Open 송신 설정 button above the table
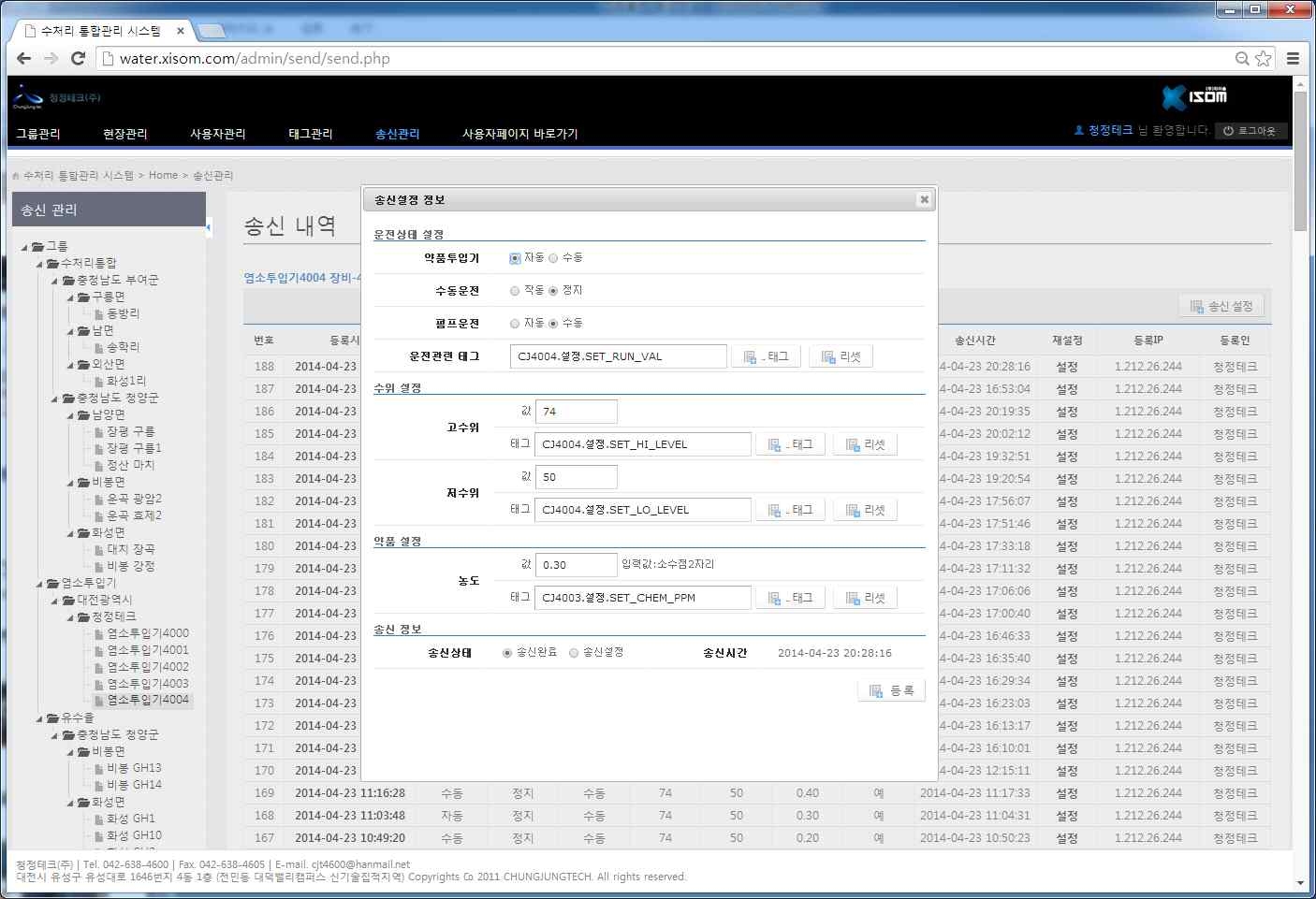 pyautogui.click(x=1221, y=306)
